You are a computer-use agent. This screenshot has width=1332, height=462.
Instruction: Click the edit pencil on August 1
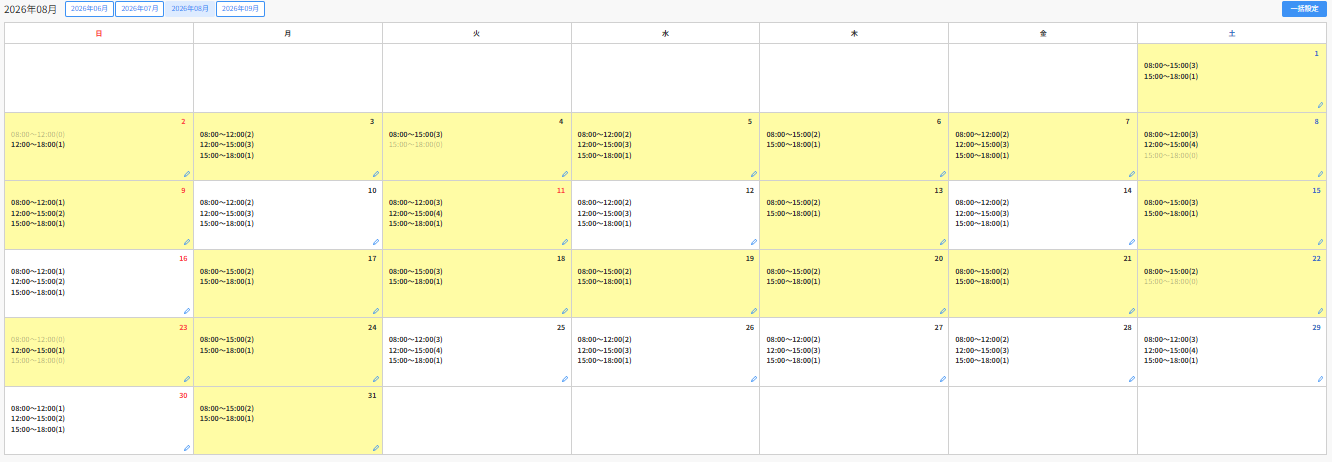click(x=1320, y=104)
